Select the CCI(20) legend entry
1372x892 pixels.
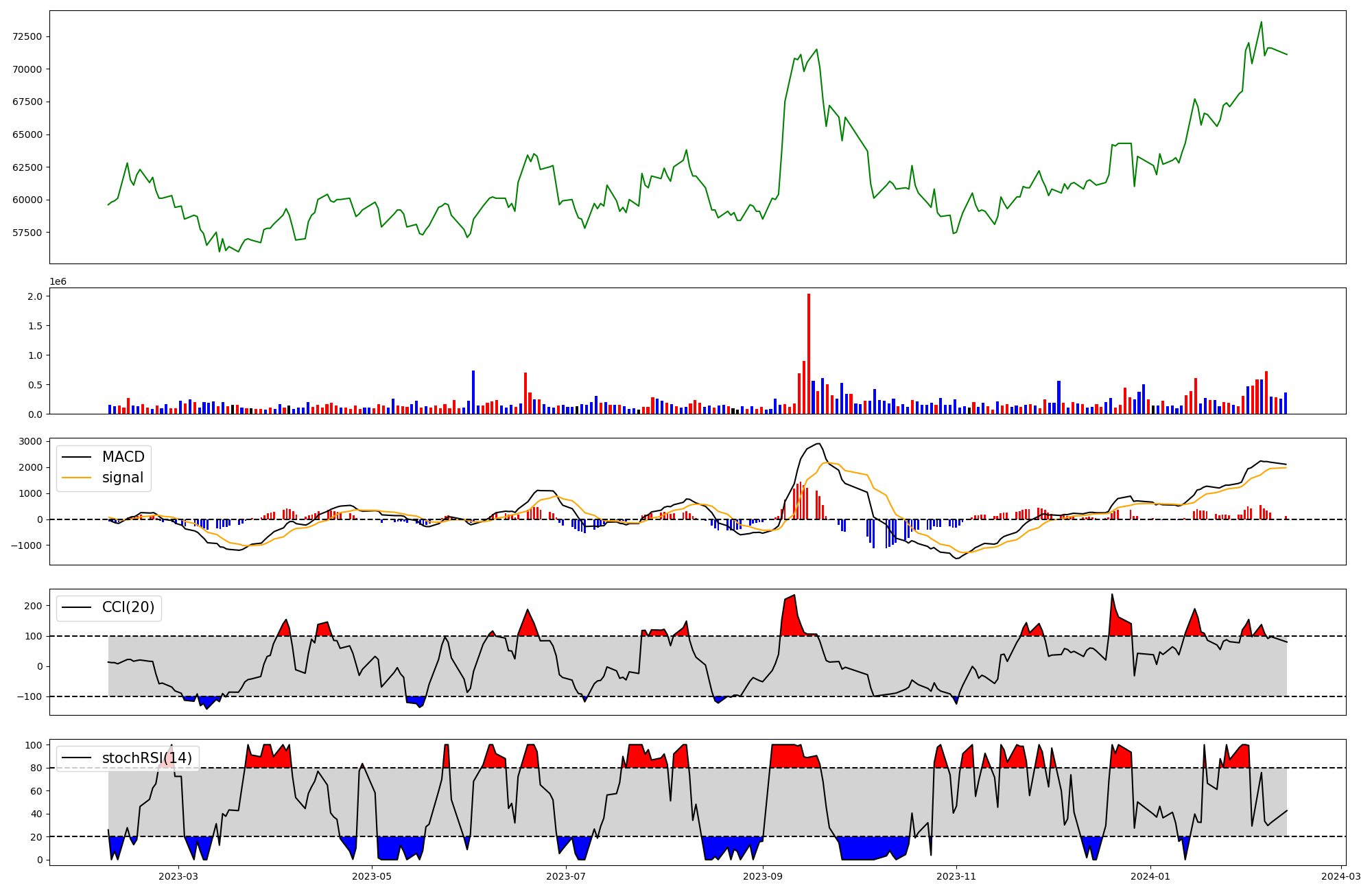(128, 607)
